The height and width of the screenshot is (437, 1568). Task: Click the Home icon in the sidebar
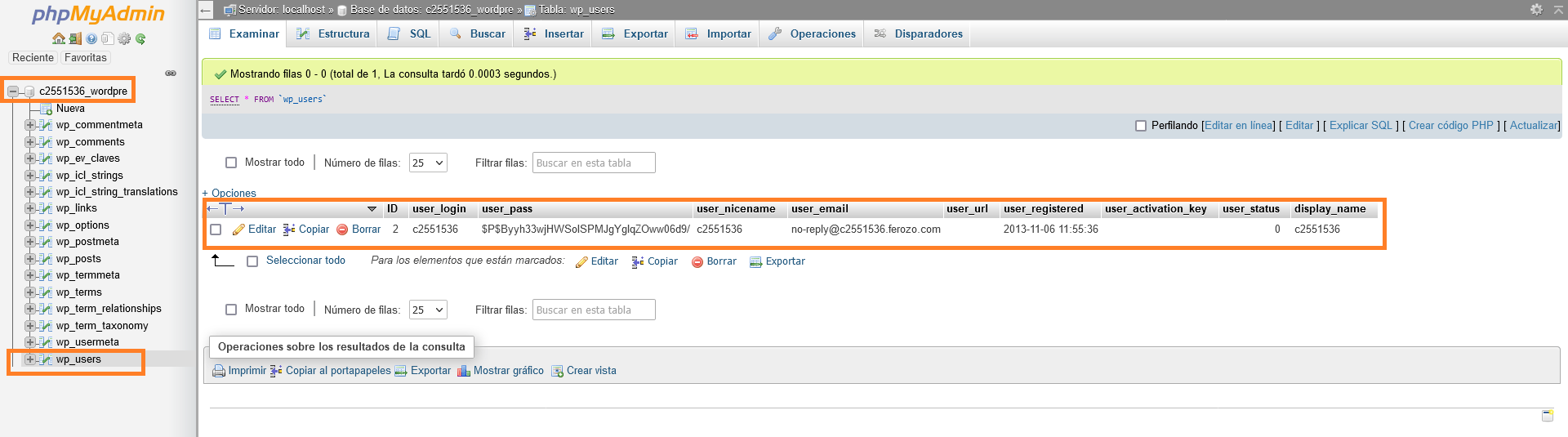click(x=58, y=38)
